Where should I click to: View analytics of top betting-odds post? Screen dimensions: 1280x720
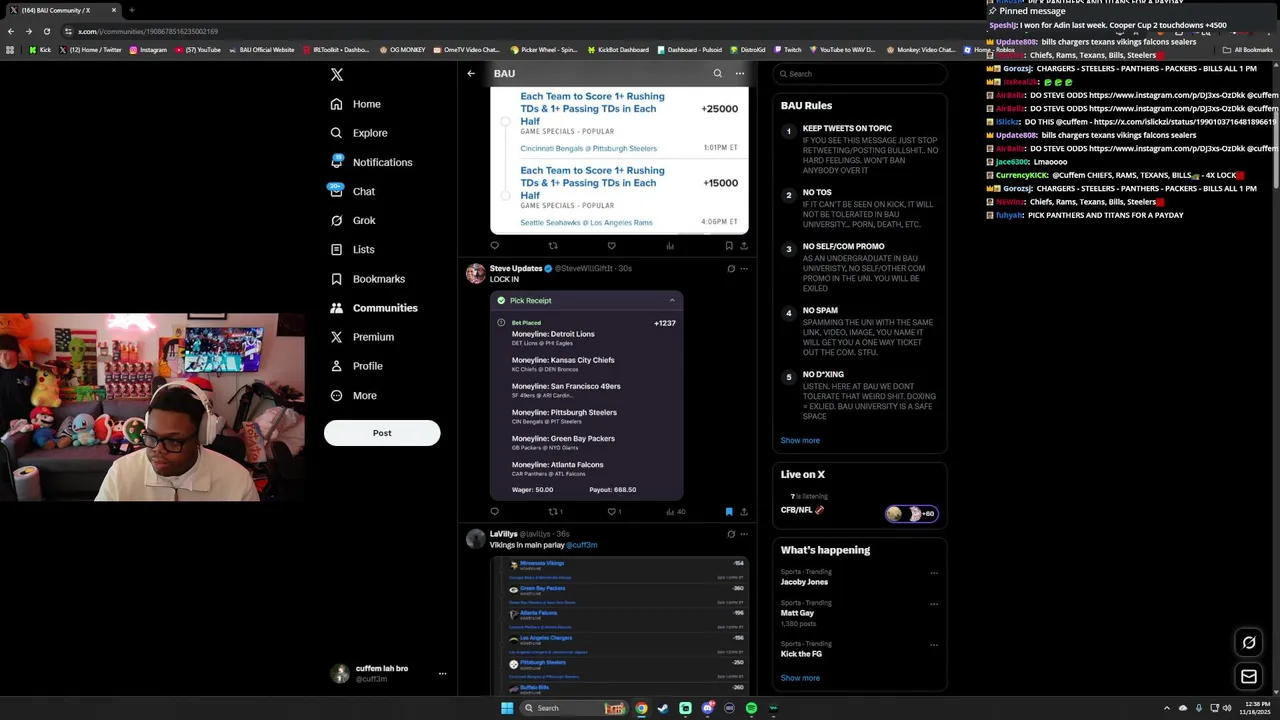[670, 246]
